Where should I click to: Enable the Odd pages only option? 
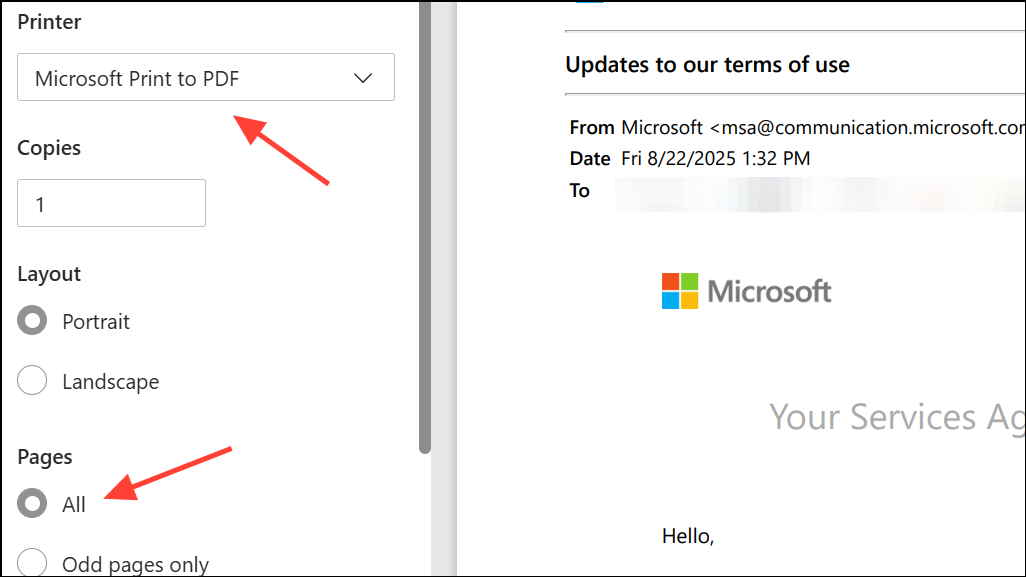click(x=32, y=564)
